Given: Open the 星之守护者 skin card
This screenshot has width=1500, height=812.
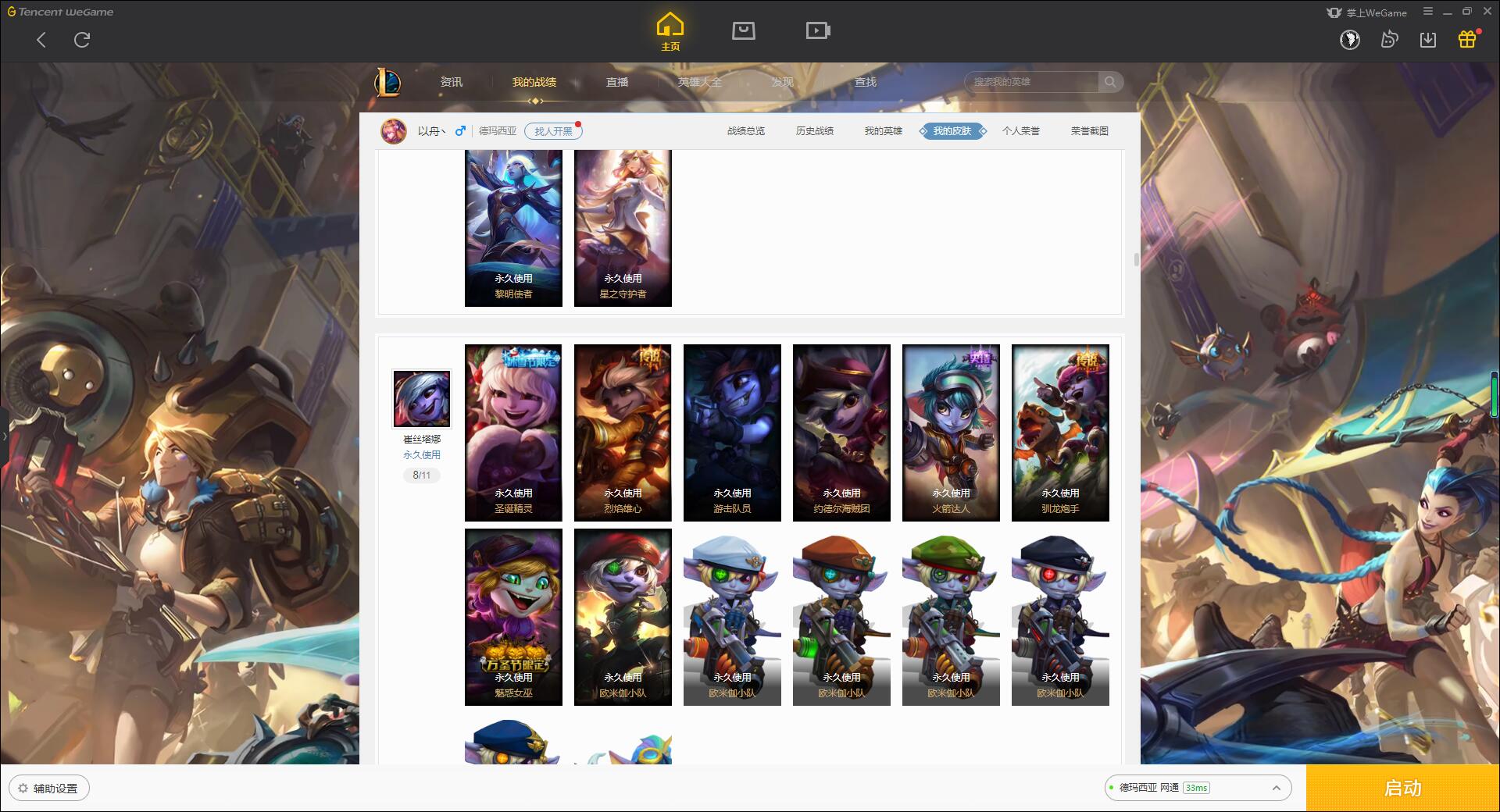Looking at the screenshot, I should click(x=623, y=228).
